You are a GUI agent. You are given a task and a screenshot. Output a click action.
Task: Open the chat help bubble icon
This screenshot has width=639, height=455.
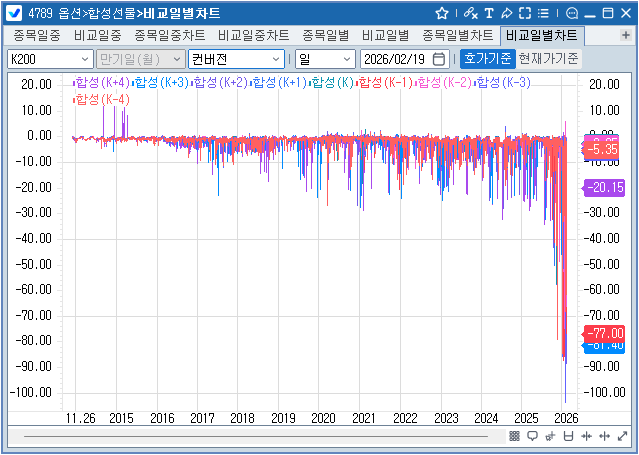pos(572,13)
